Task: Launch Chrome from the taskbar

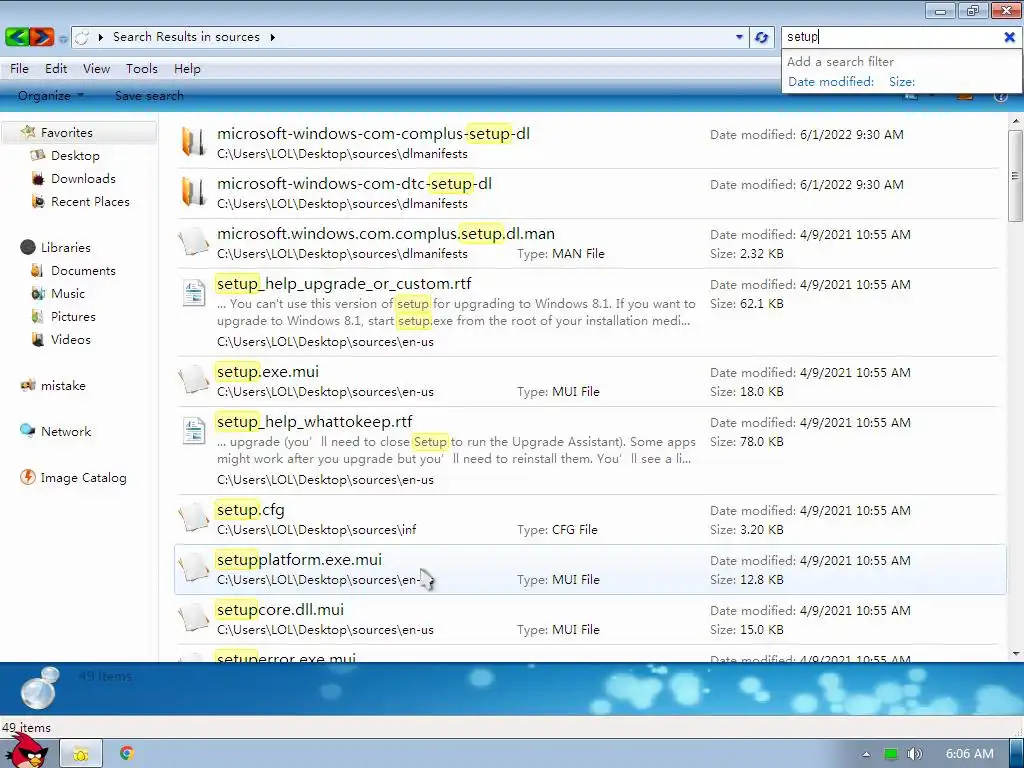Action: coord(127,754)
